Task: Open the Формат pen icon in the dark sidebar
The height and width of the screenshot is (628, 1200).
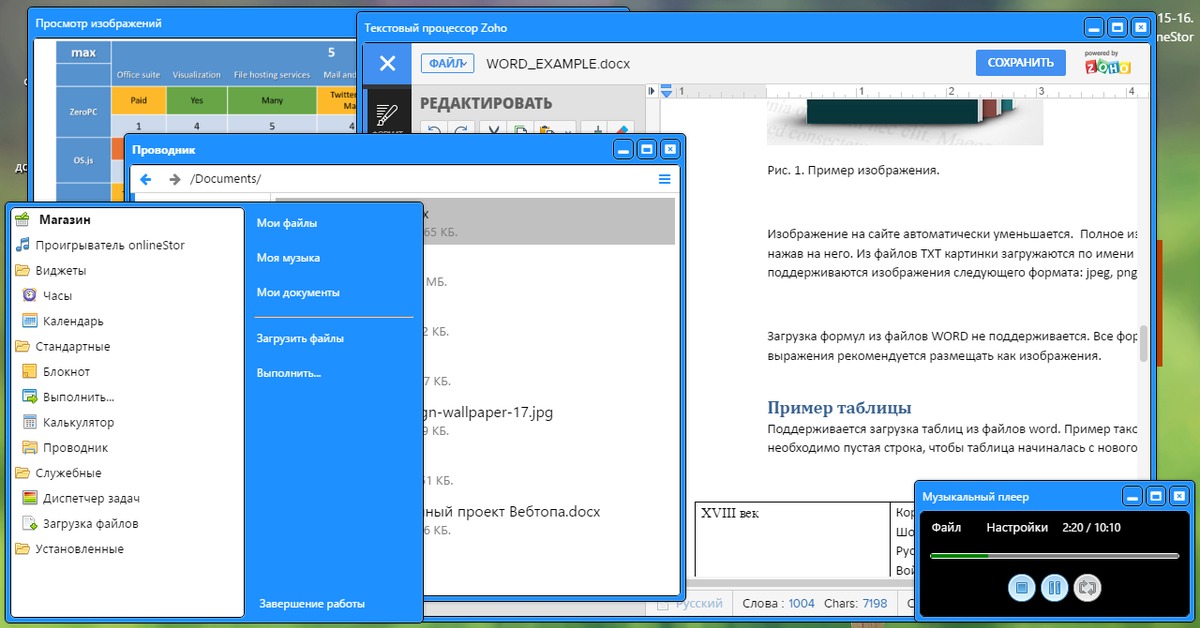Action: (387, 115)
